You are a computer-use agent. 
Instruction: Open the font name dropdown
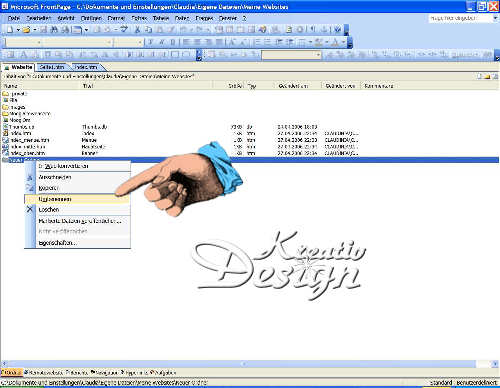point(109,43)
